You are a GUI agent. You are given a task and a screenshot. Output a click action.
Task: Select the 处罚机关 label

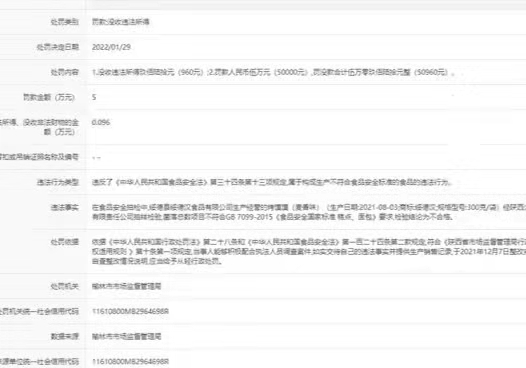click(65, 286)
